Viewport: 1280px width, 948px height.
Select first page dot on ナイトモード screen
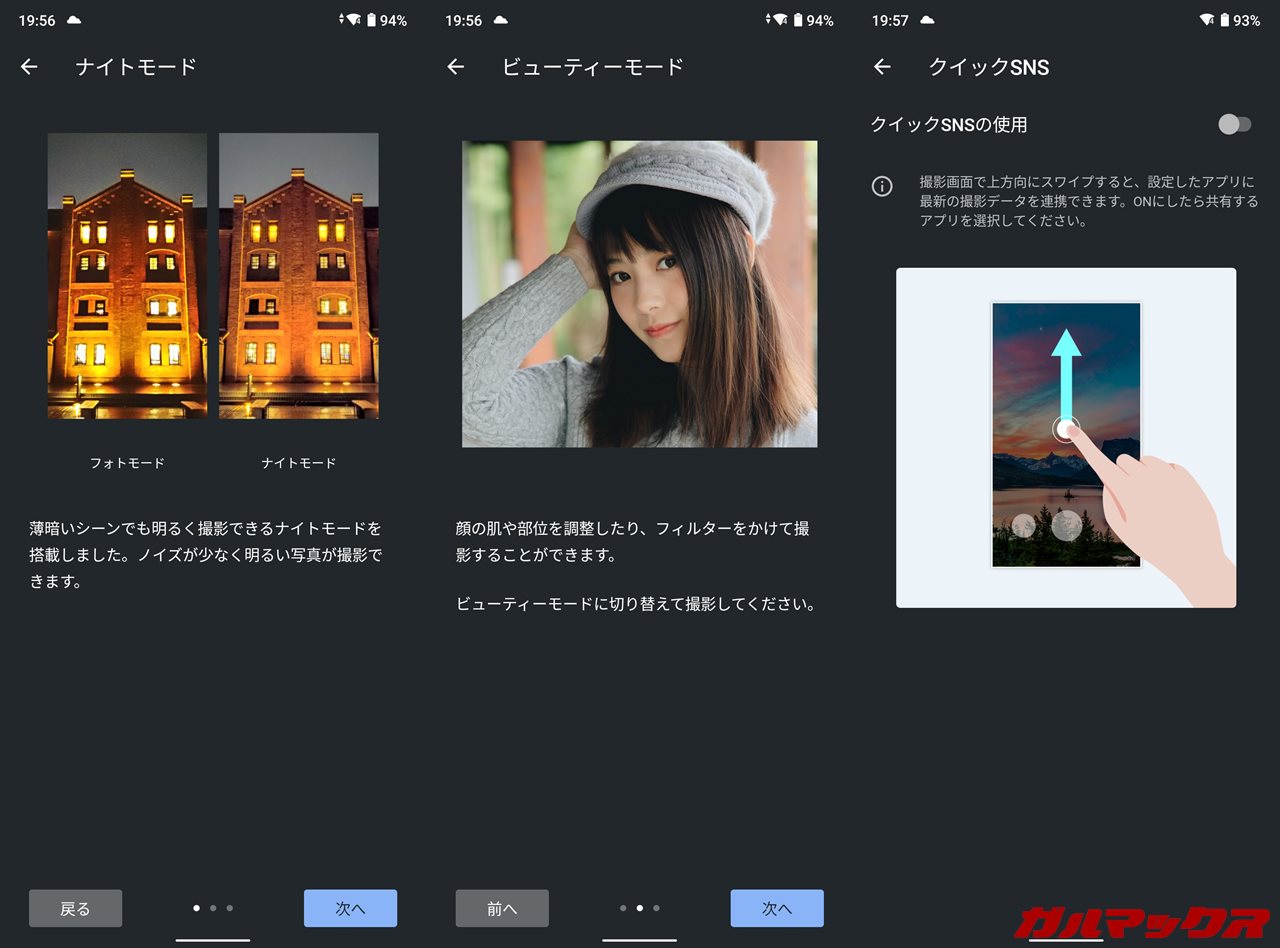click(196, 908)
